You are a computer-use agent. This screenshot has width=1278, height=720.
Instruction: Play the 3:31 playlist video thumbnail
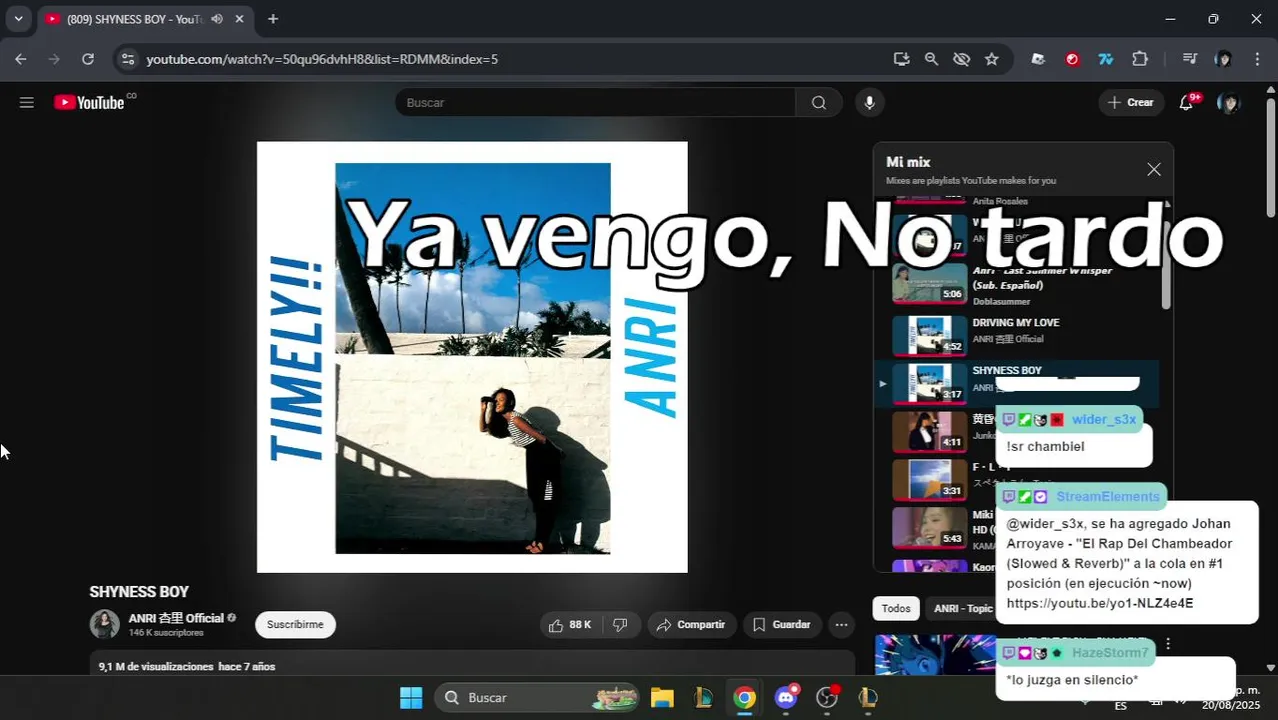click(x=929, y=479)
